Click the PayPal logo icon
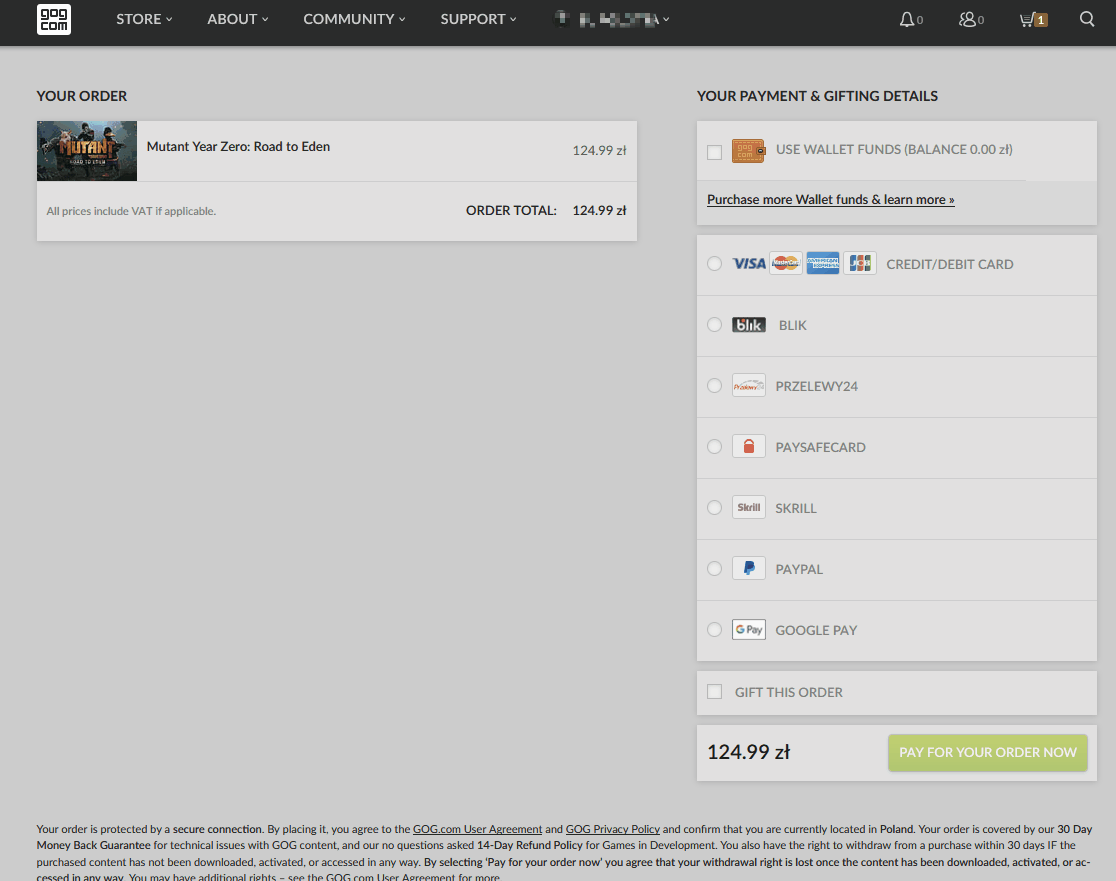1116x881 pixels. pos(748,568)
